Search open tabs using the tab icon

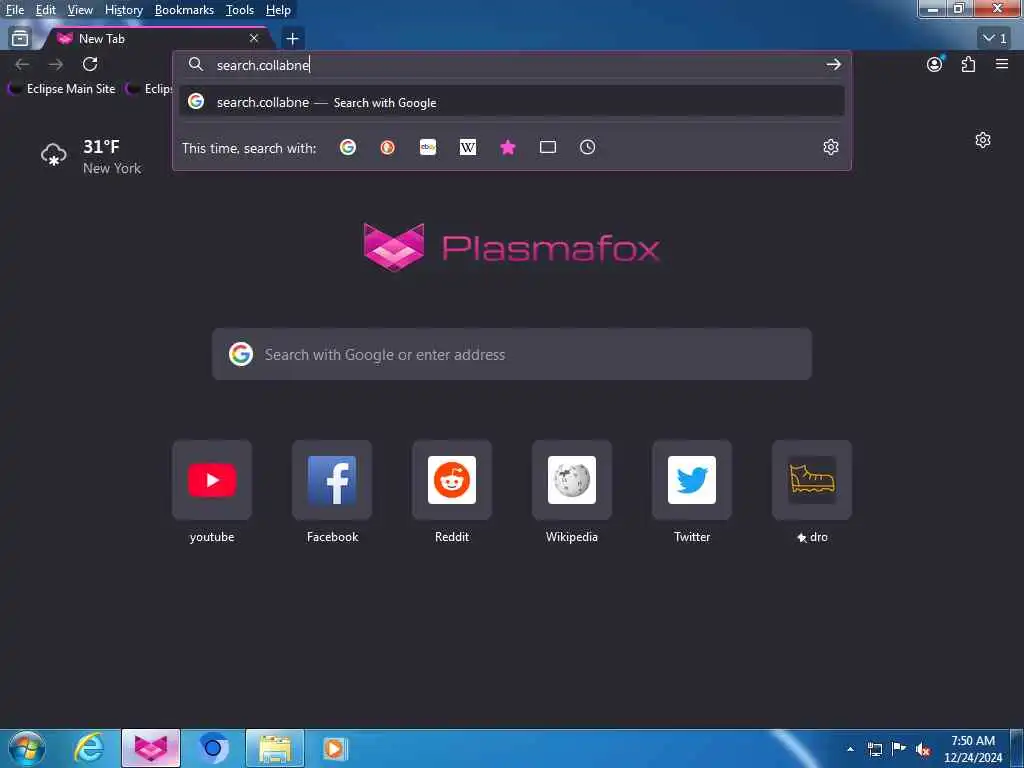pyautogui.click(x=548, y=148)
